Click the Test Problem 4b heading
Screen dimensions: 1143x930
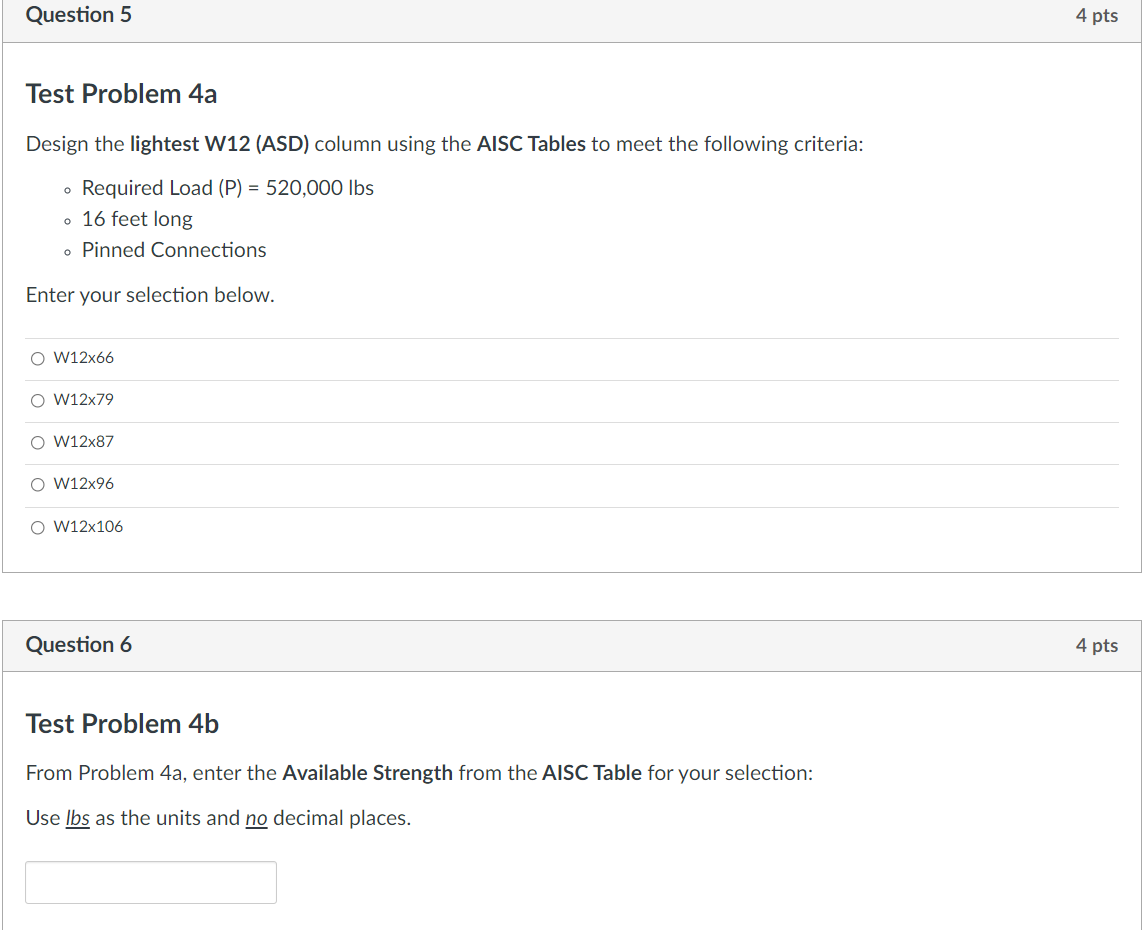tap(122, 724)
